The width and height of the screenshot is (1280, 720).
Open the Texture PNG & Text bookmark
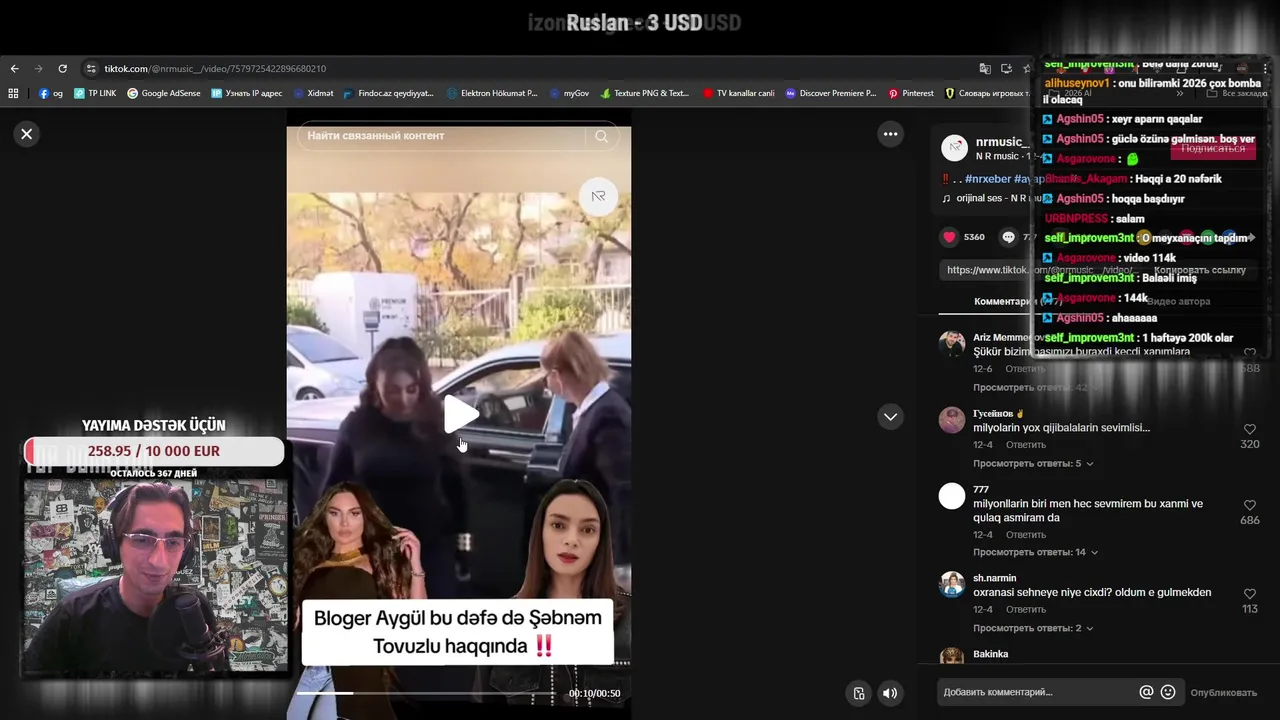point(645,93)
